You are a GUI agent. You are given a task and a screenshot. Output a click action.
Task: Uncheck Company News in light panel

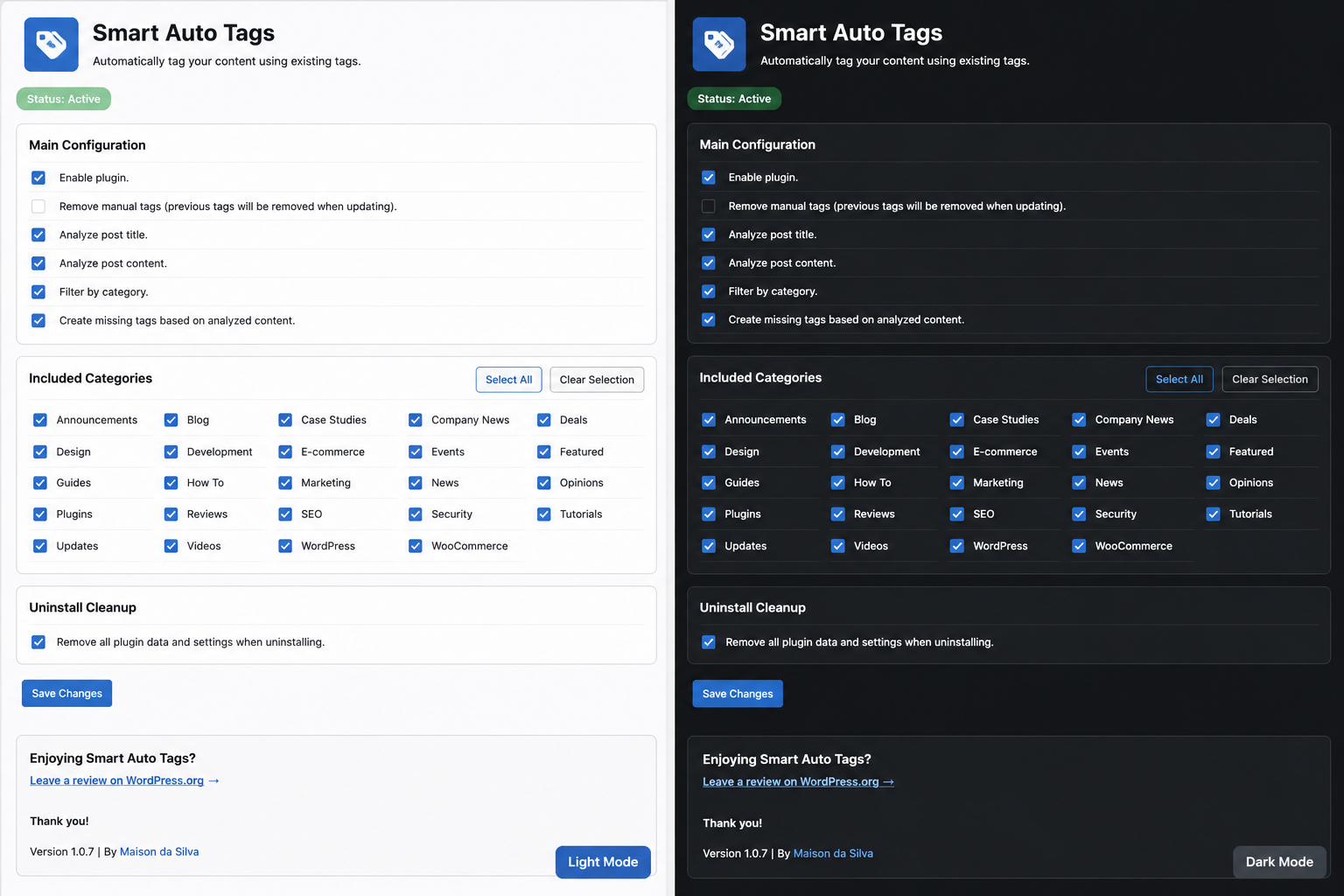(416, 420)
